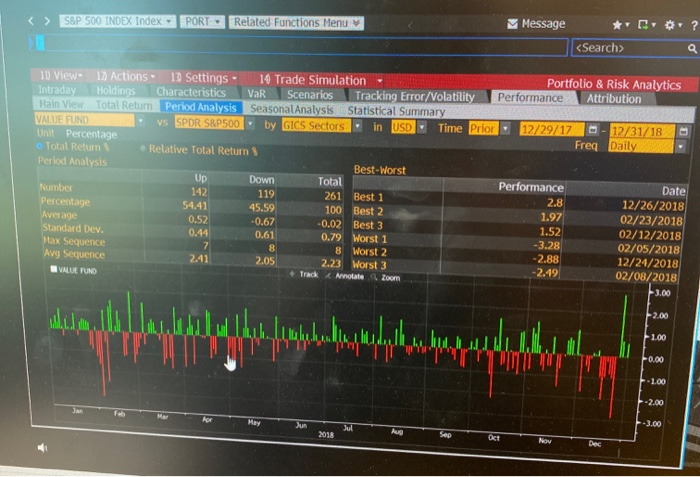The height and width of the screenshot is (477, 700).
Task: Switch to the Attribution tab
Action: (x=613, y=99)
